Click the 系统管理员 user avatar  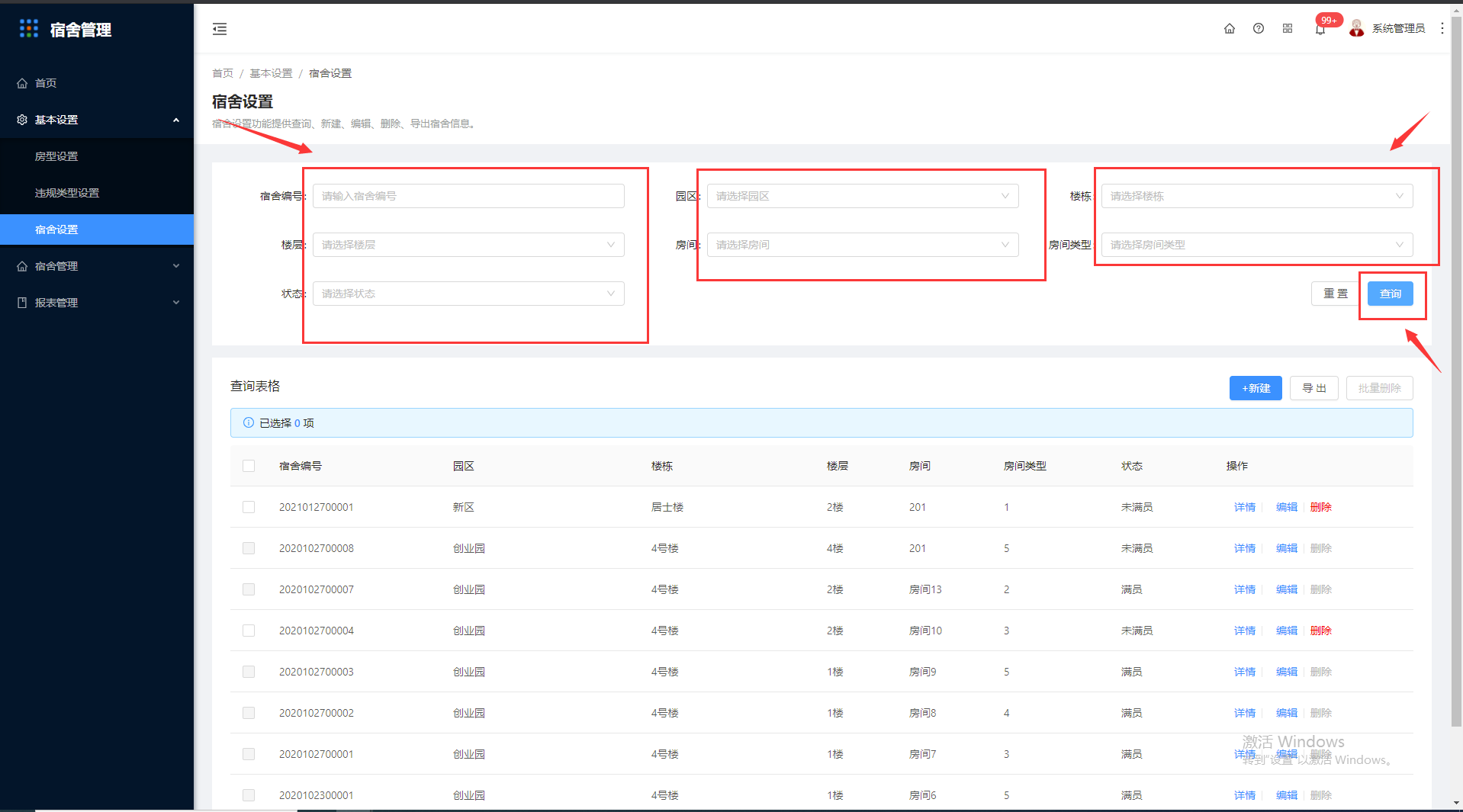(1357, 28)
